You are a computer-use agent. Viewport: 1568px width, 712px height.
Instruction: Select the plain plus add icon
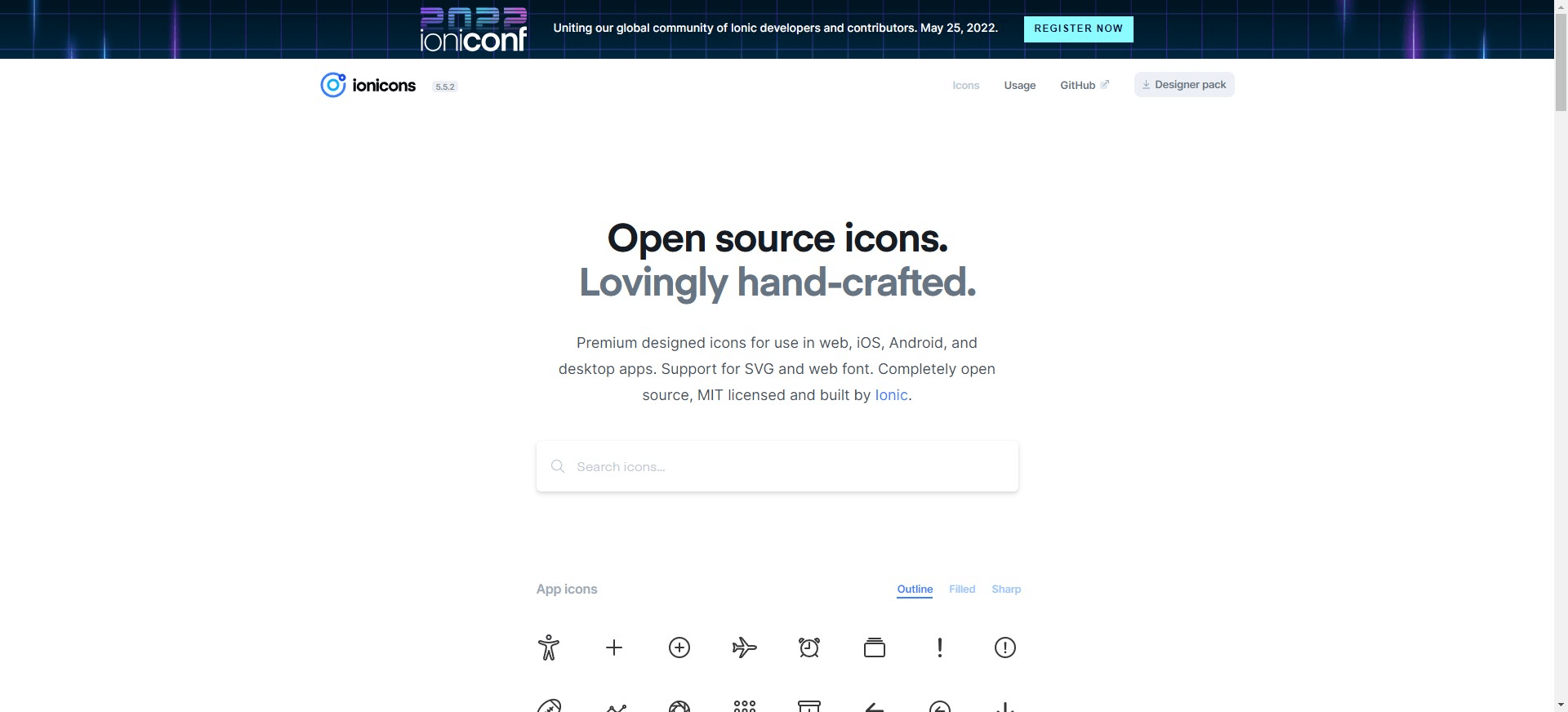pos(614,647)
